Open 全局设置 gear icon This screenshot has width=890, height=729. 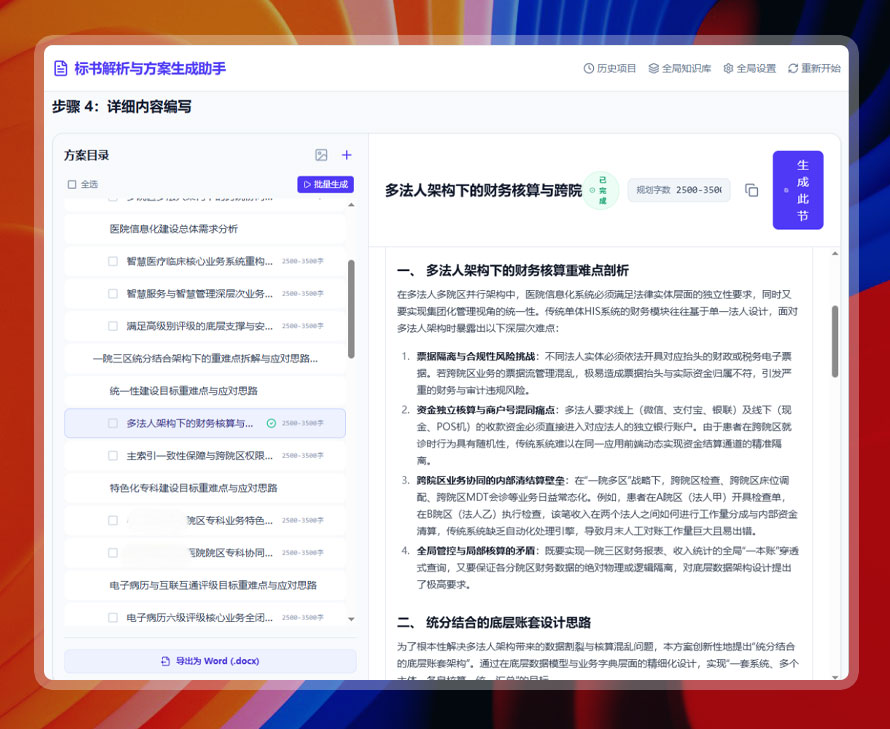(x=728, y=68)
